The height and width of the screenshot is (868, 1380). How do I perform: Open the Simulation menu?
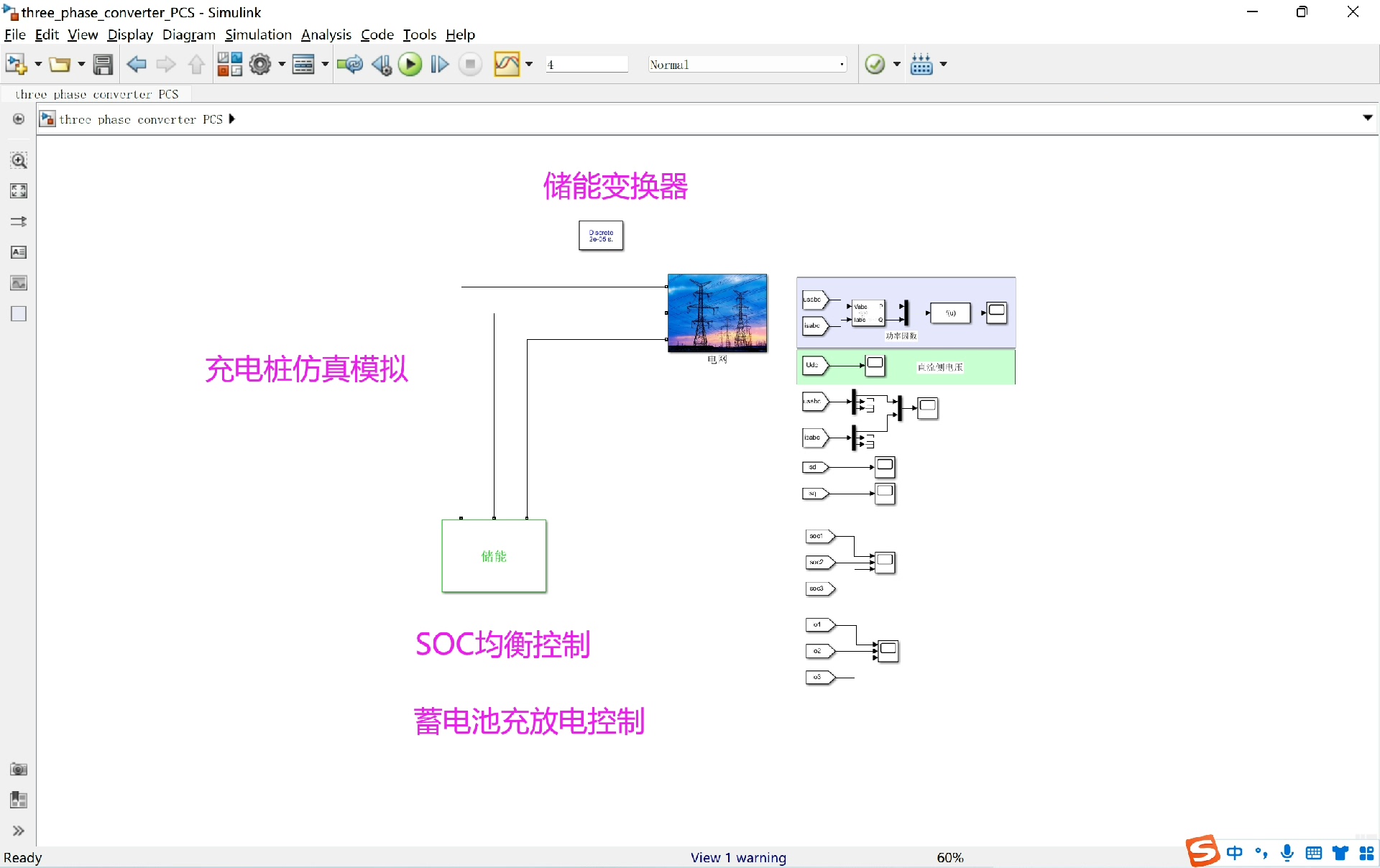[258, 34]
